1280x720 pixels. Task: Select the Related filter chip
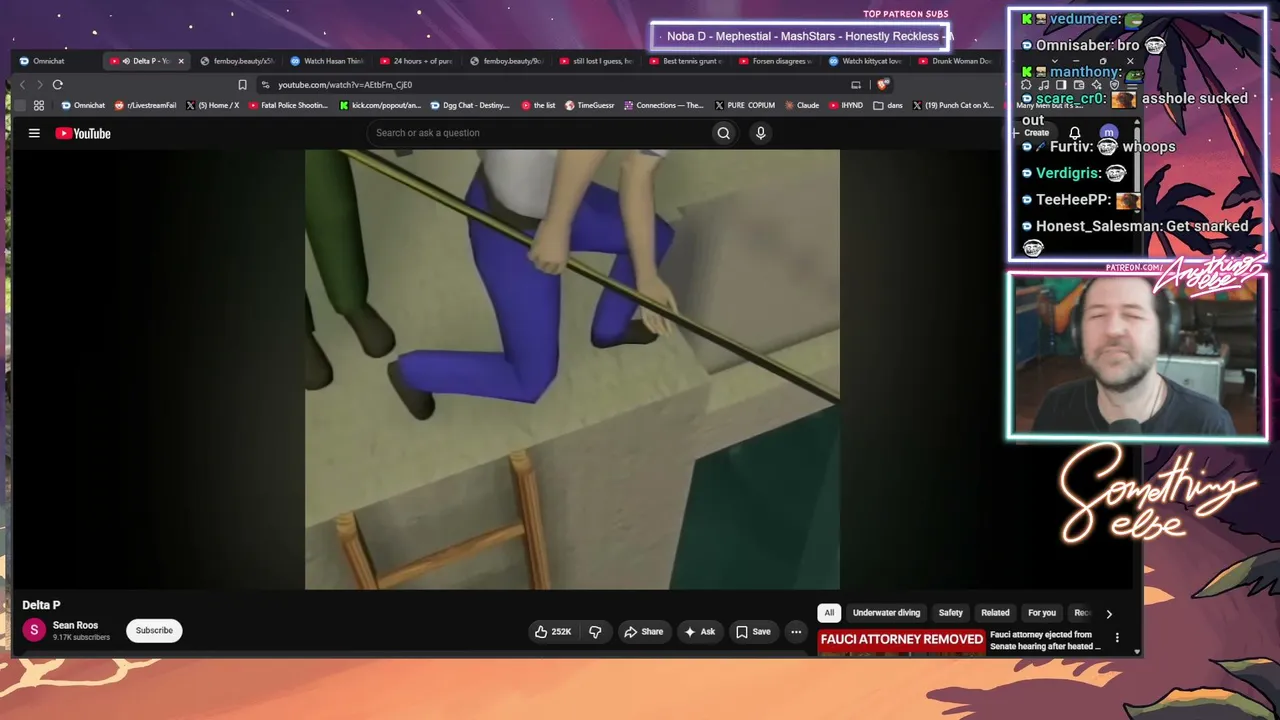tap(995, 613)
